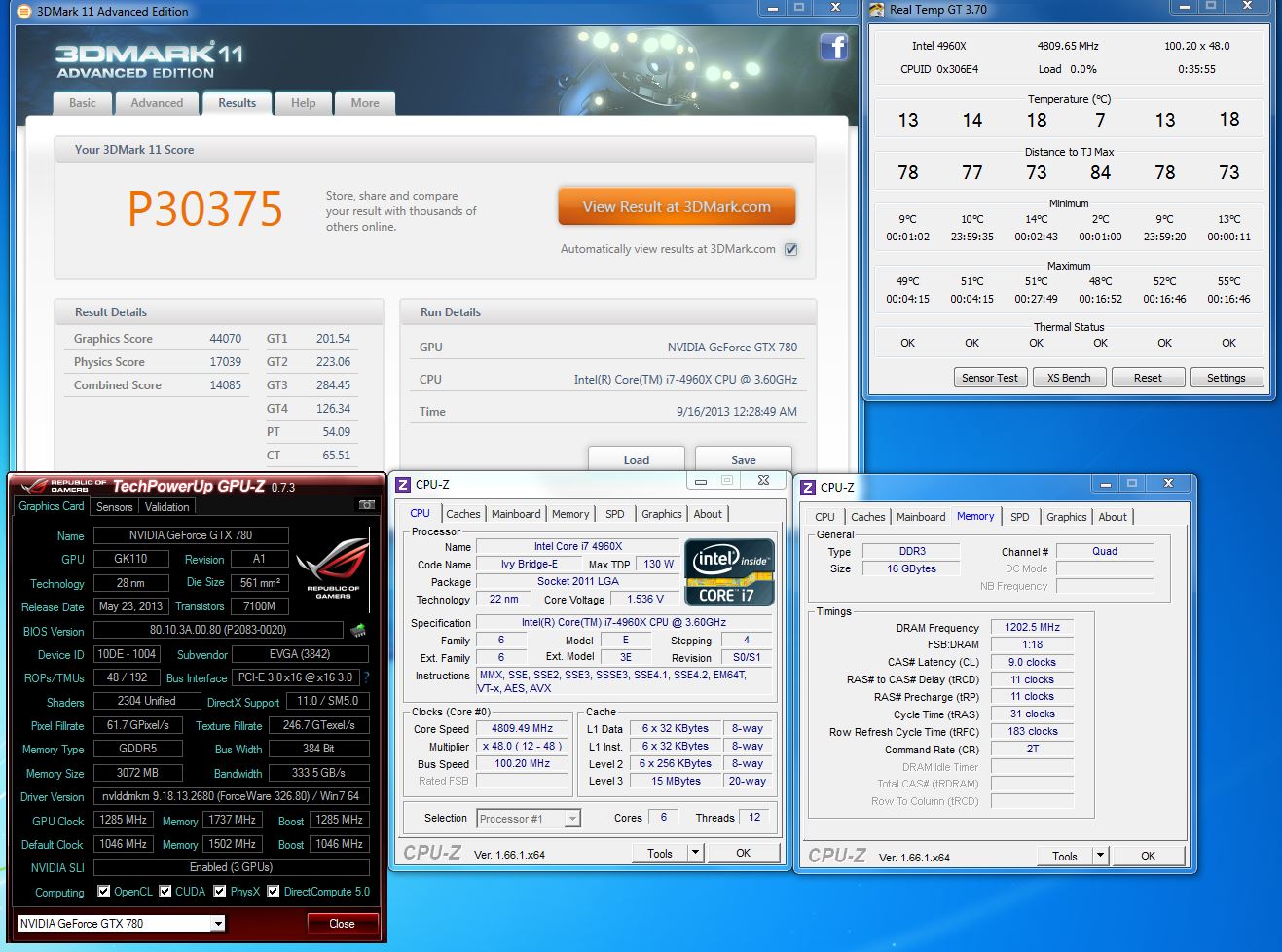Open Processor #1 selection dropdown
The height and width of the screenshot is (952, 1282).
coord(572,819)
